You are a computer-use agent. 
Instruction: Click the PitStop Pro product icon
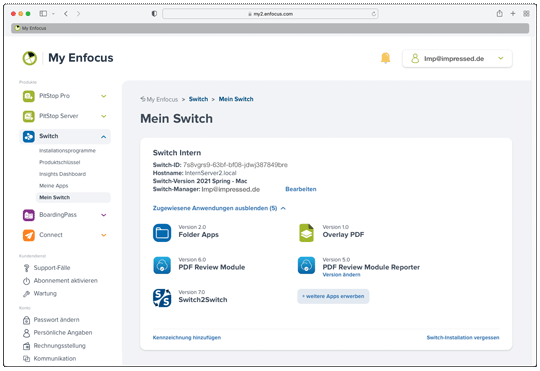29,96
